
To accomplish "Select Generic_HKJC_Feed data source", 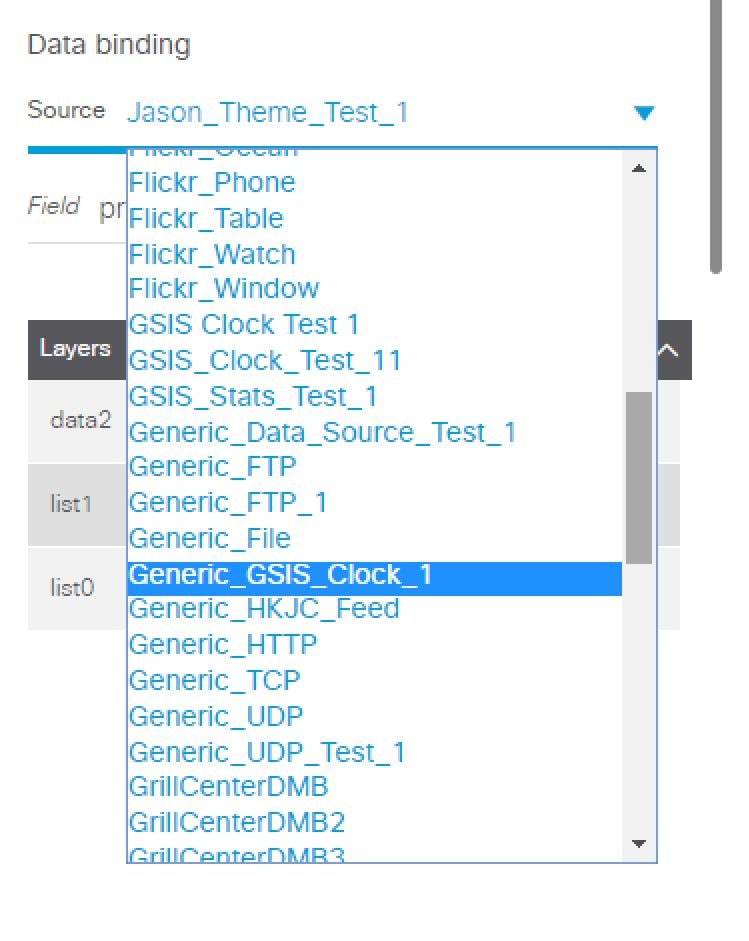I will click(263, 608).
